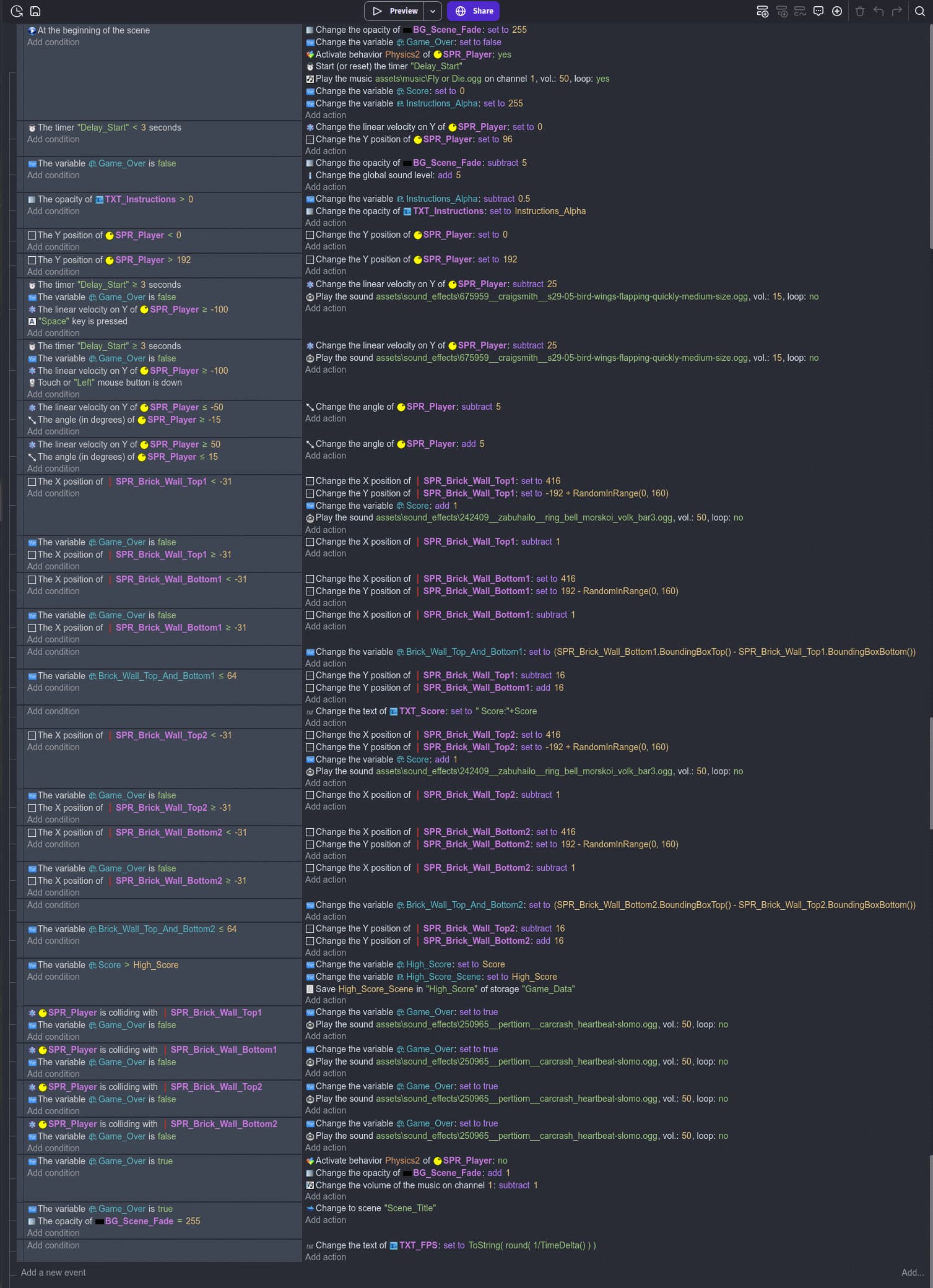Image resolution: width=933 pixels, height=1288 pixels.
Task: Click the trash delete icon
Action: 860,11
